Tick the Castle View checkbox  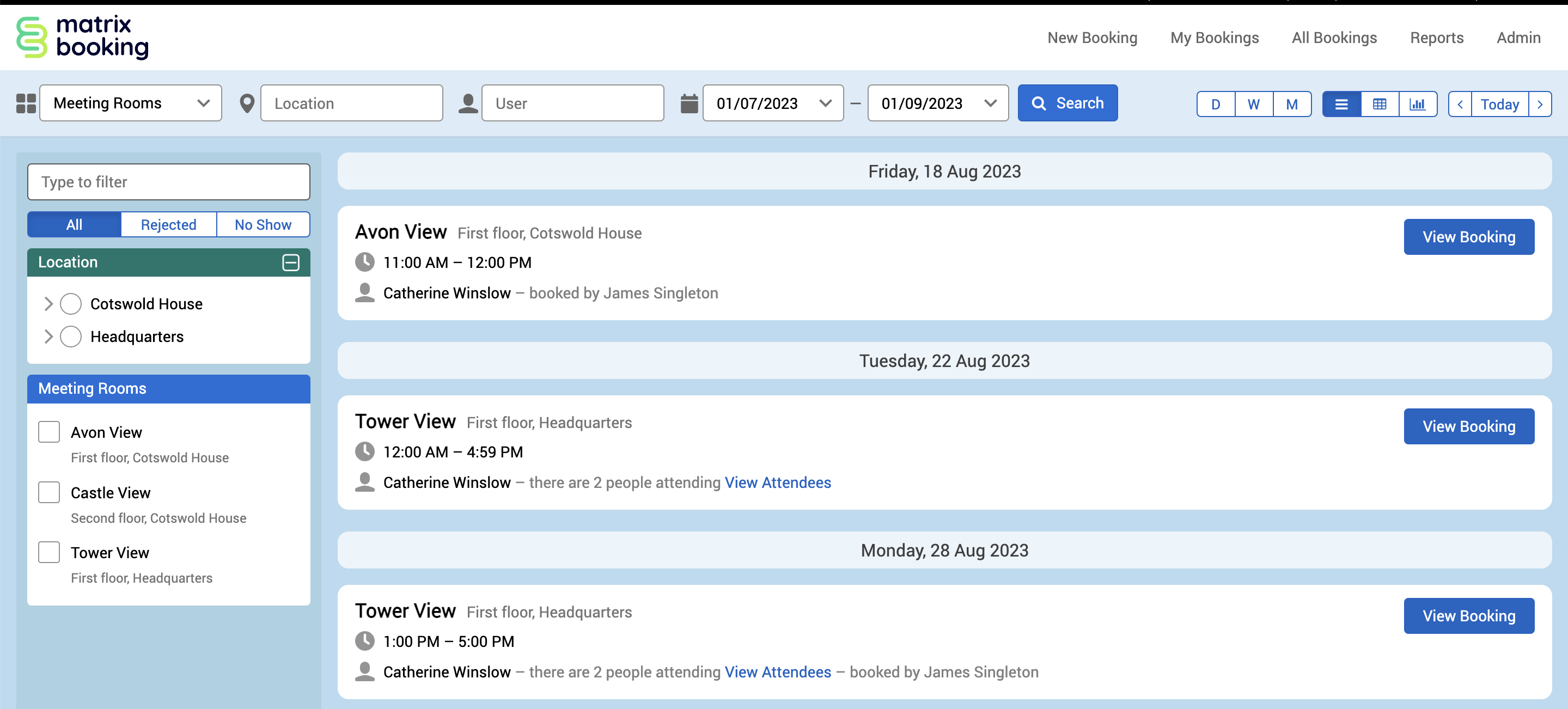pyautogui.click(x=48, y=492)
